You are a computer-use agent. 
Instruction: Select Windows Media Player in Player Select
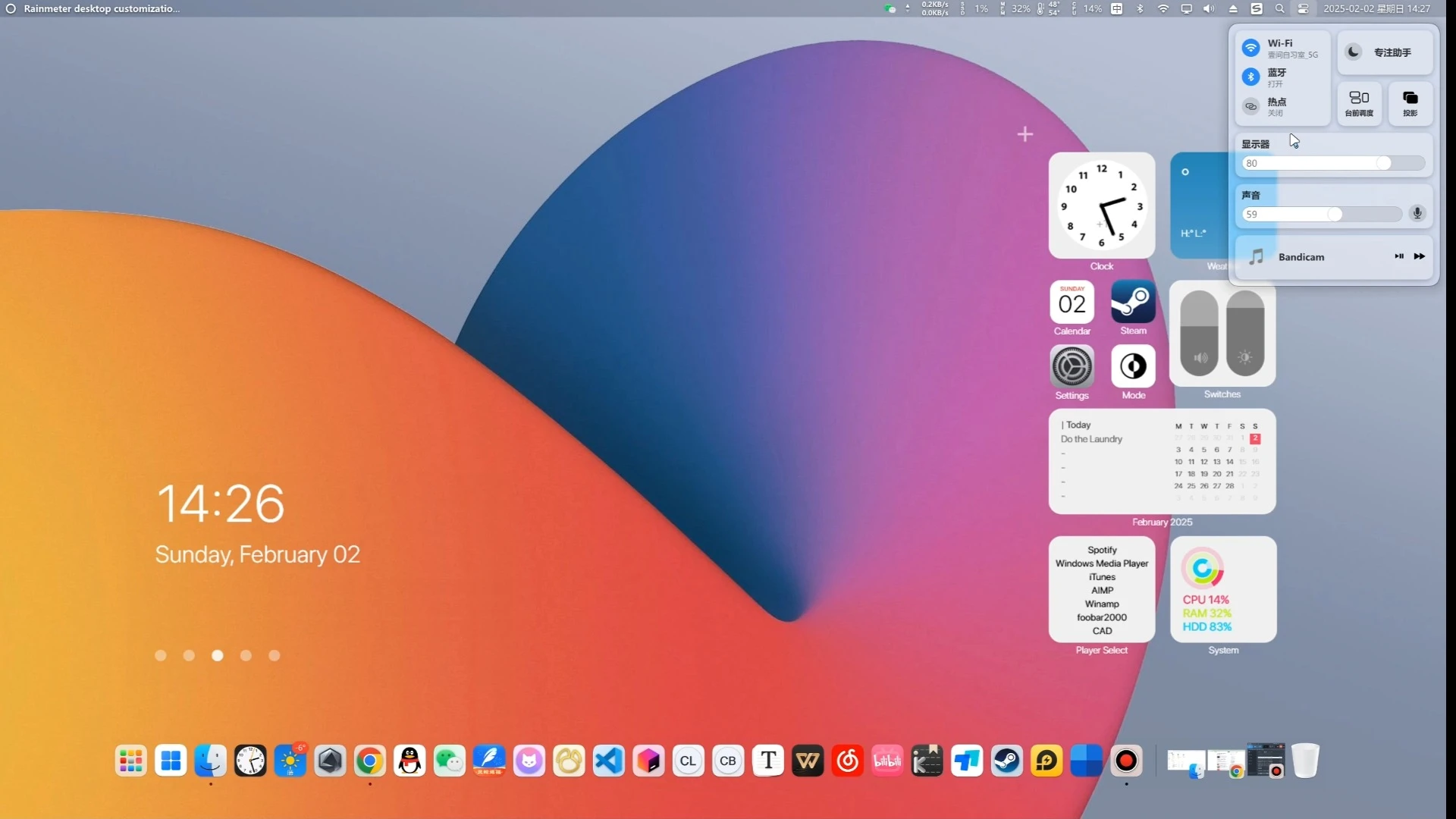(1102, 563)
